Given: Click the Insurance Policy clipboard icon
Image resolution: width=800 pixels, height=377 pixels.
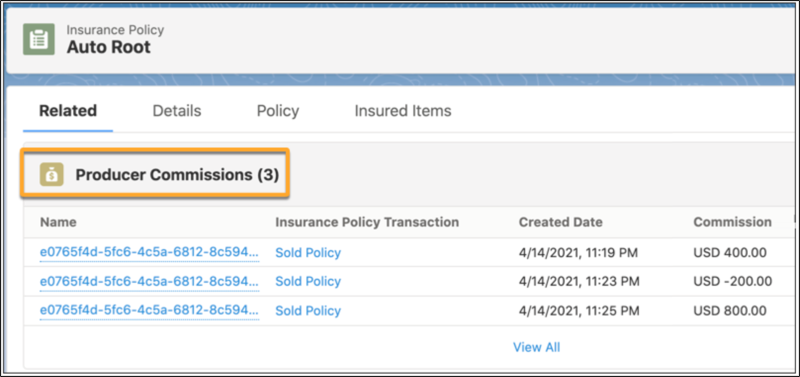Looking at the screenshot, I should pyautogui.click(x=39, y=39).
